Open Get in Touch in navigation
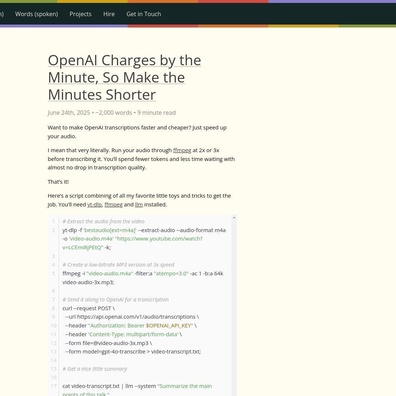The width and height of the screenshot is (396, 396). 144,14
